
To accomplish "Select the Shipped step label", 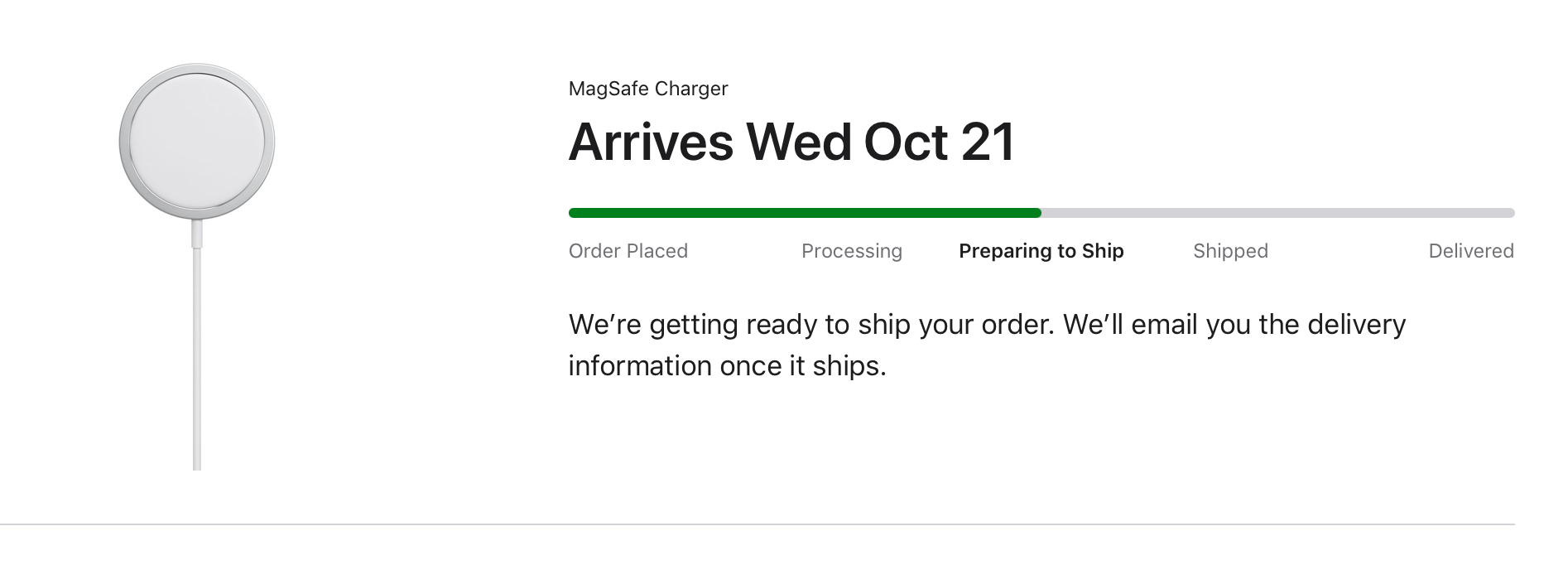I will pyautogui.click(x=1230, y=251).
